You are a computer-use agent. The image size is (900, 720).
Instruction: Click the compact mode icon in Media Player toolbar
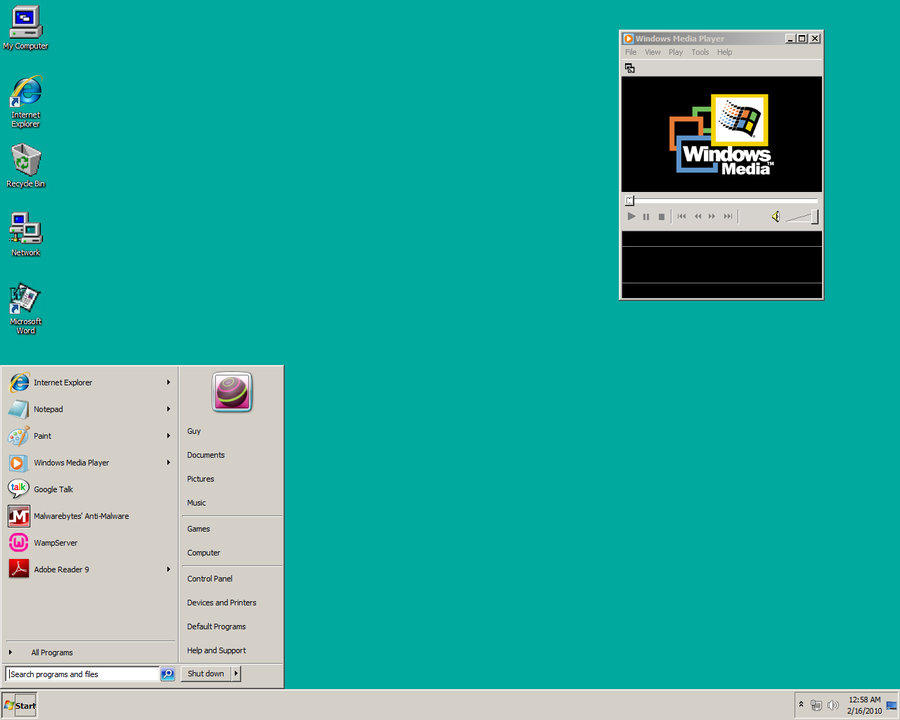pos(630,68)
